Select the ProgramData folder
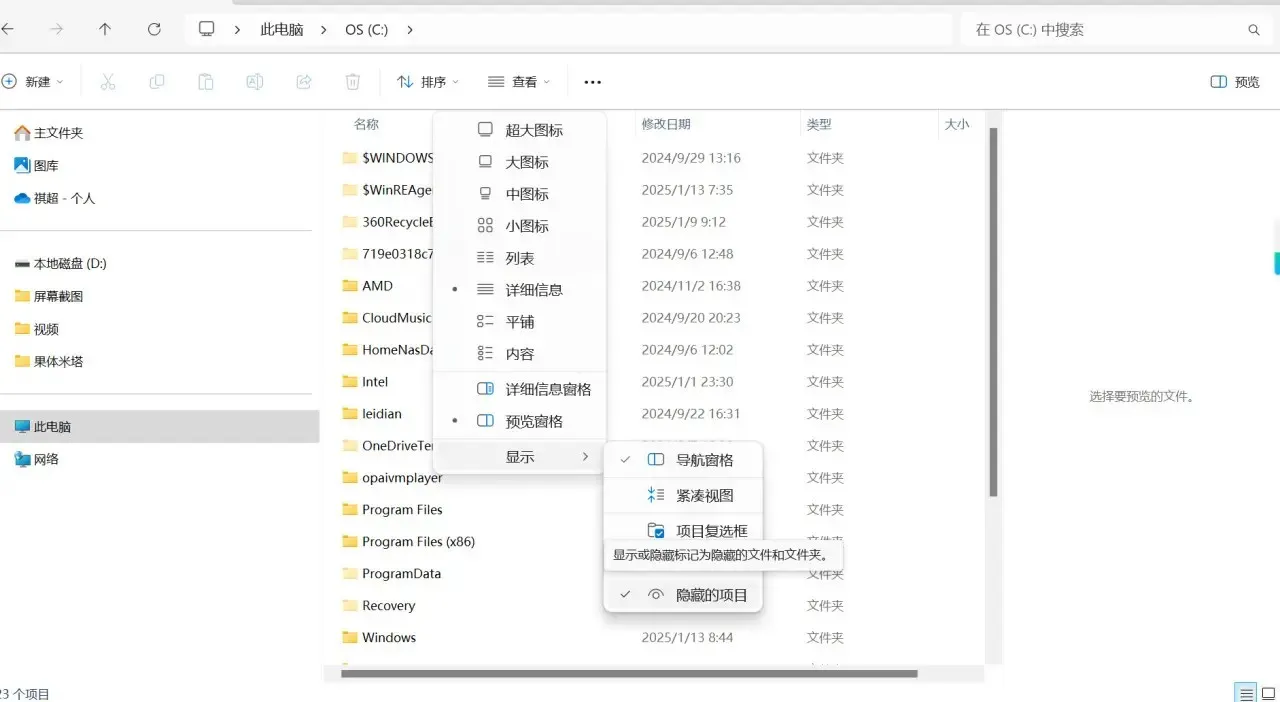 pos(401,574)
